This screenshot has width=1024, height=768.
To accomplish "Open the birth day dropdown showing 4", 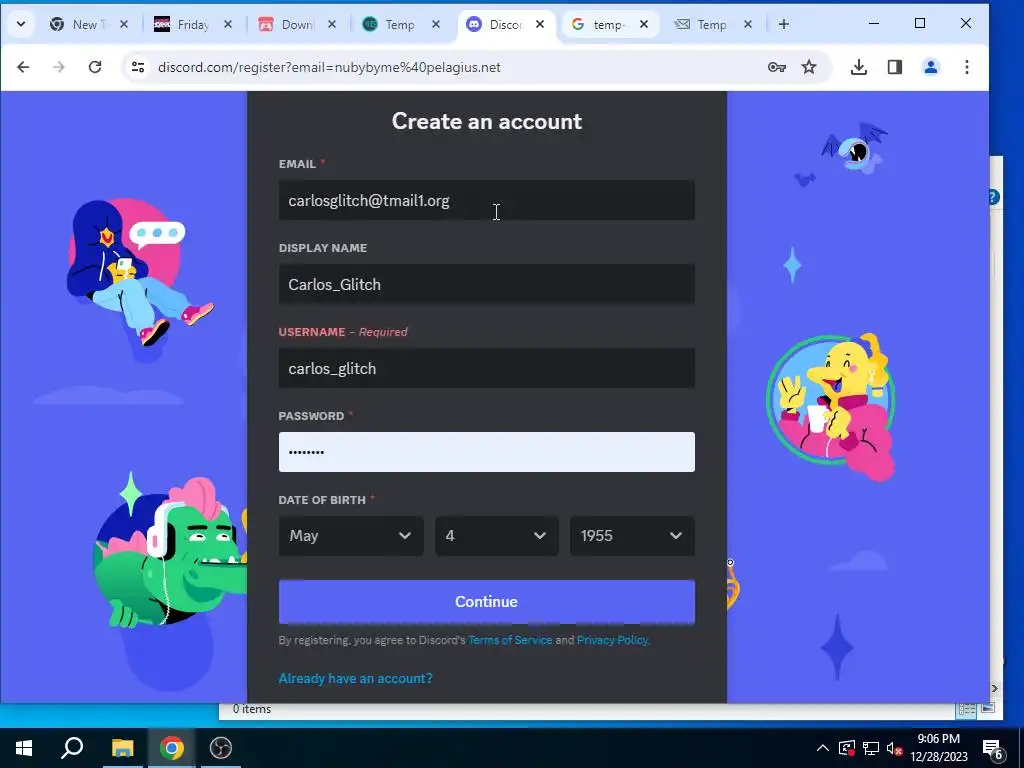I will (x=497, y=536).
